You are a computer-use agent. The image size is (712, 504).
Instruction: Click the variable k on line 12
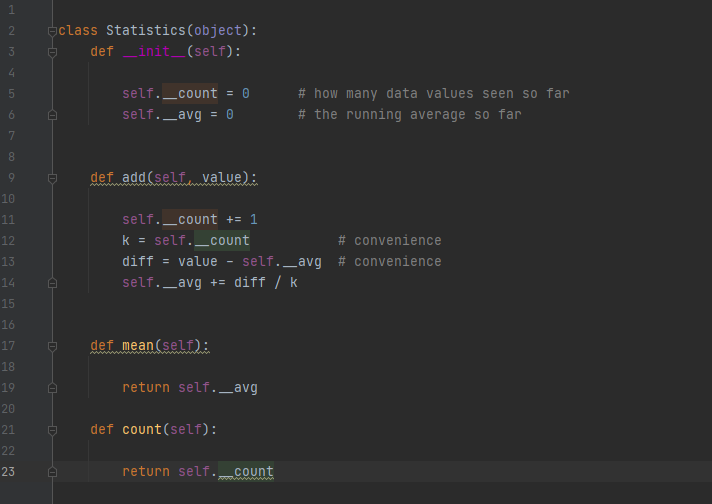(126, 240)
